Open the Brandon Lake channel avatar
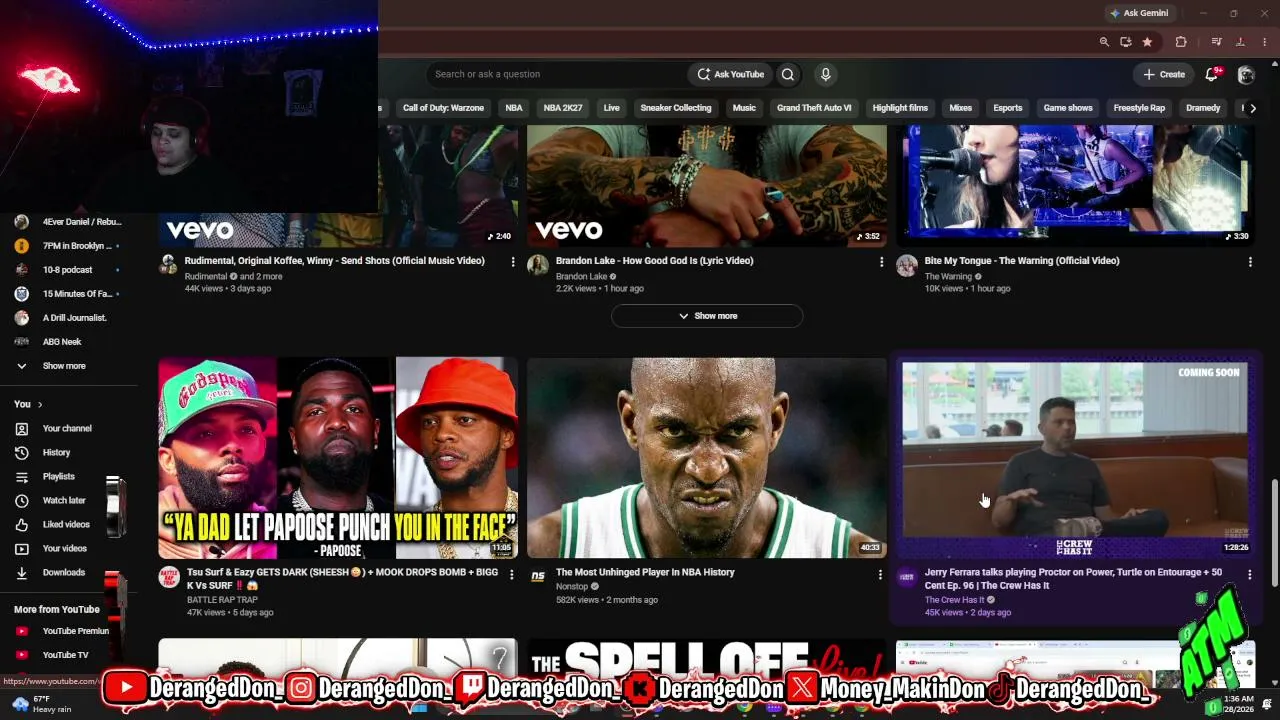Screen dimensions: 1280x720 click(x=538, y=264)
